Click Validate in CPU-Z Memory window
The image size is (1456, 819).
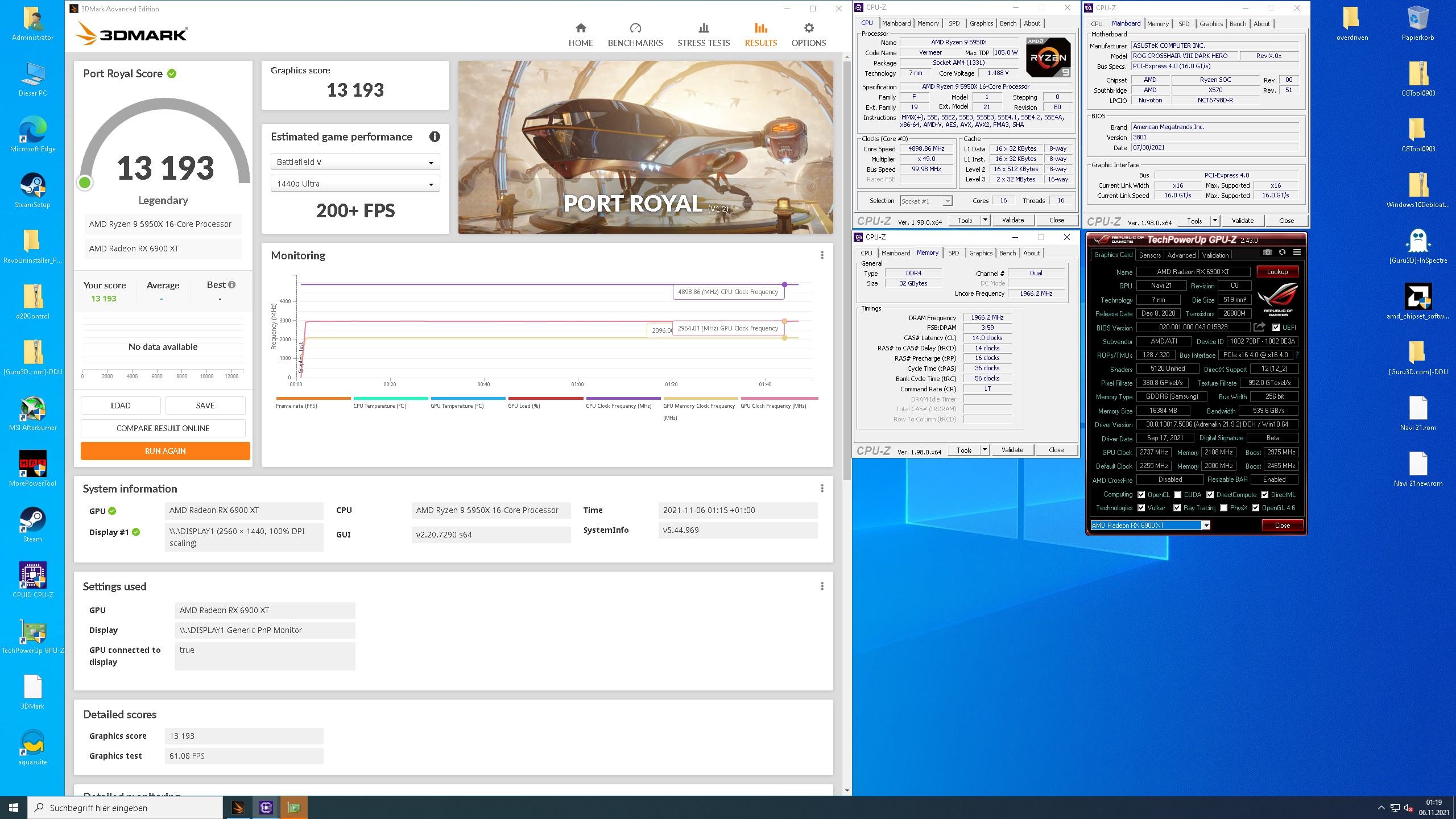point(1012,450)
